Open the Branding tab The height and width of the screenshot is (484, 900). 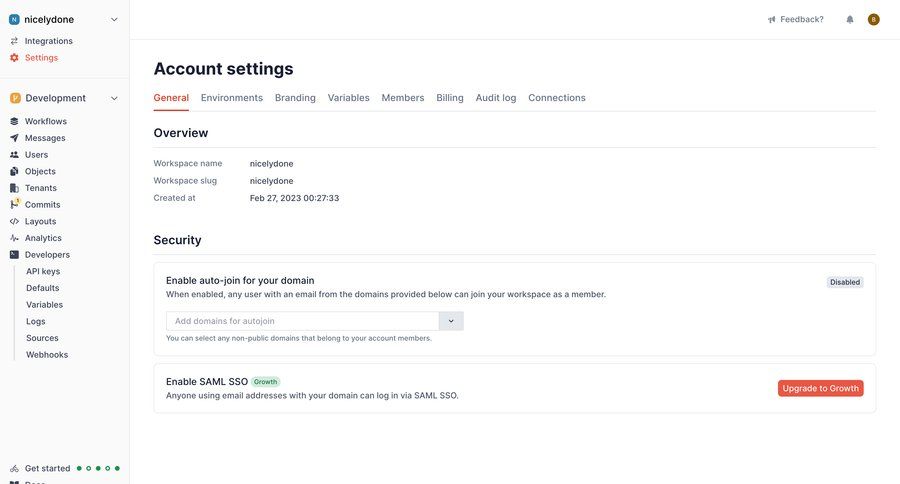tap(295, 98)
